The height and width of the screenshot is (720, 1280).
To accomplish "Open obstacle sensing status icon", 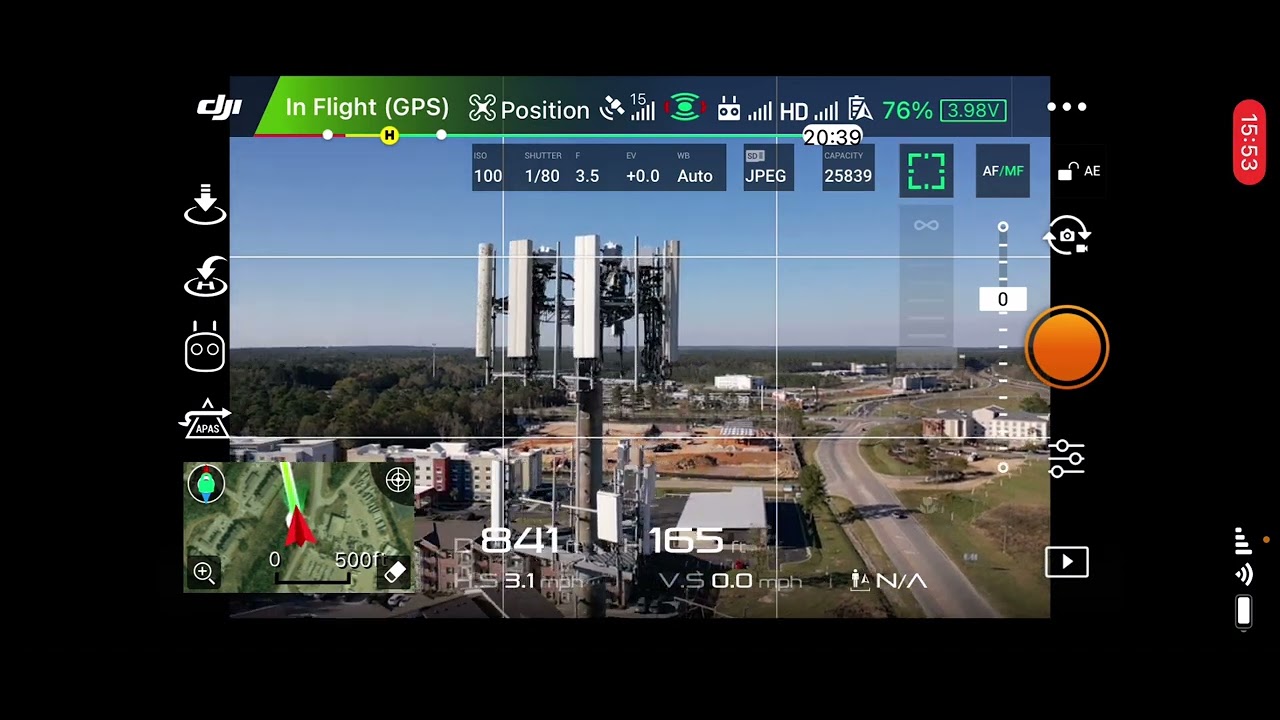I will tap(685, 107).
